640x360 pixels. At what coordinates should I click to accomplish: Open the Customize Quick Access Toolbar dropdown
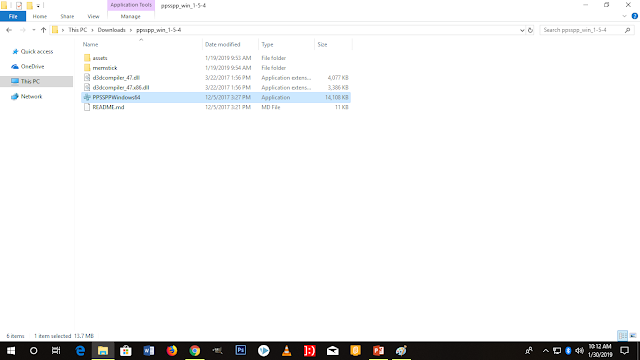click(38, 6)
